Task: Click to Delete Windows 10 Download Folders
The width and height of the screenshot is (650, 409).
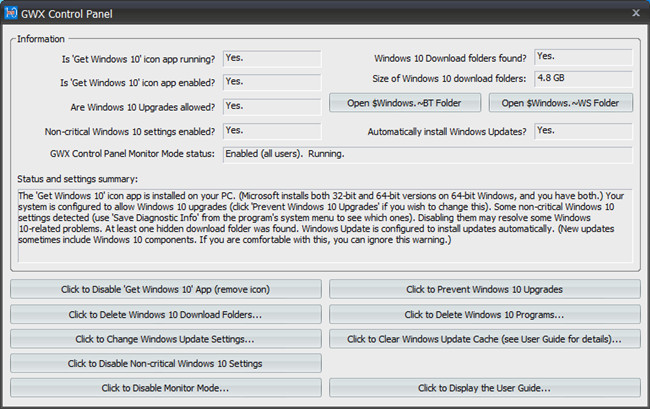Action: [x=166, y=315]
